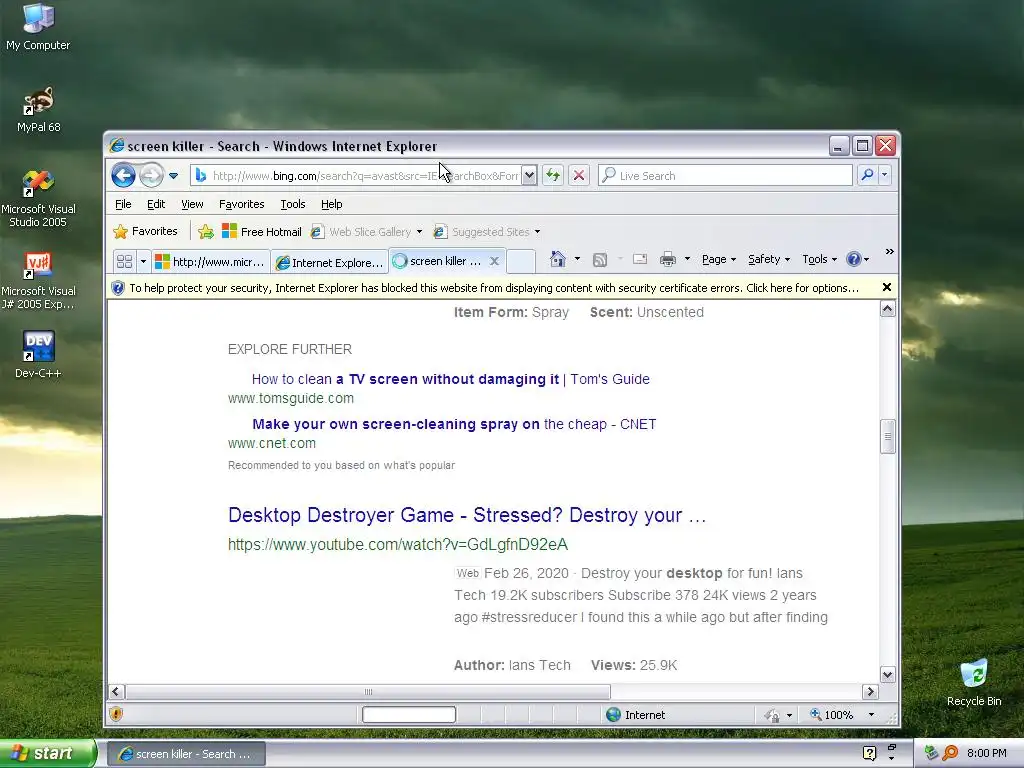Open the View menu
The height and width of the screenshot is (768, 1024).
pos(192,204)
